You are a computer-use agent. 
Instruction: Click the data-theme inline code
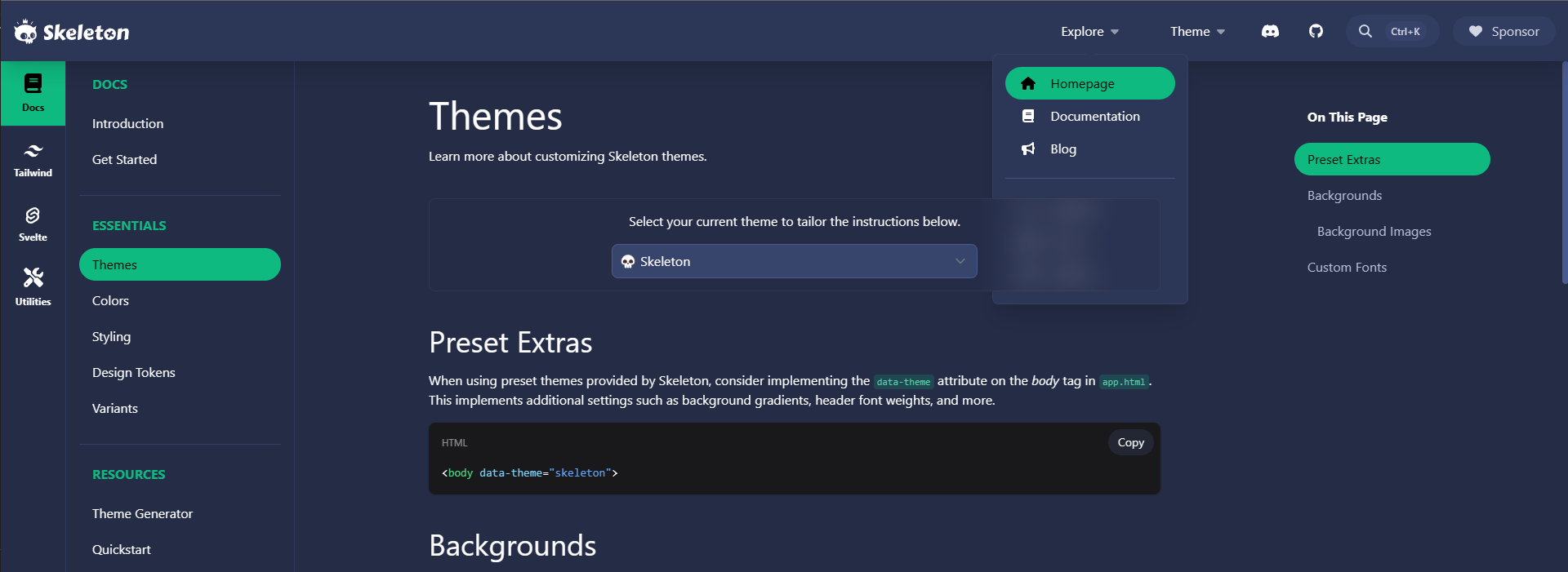tap(903, 381)
